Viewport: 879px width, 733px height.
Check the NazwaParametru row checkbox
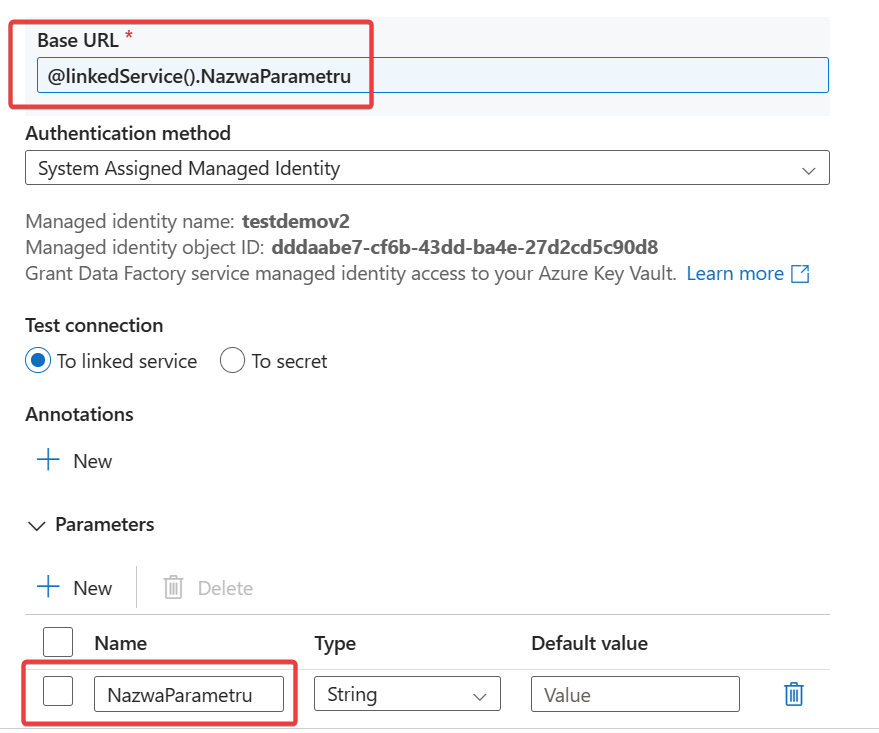(58, 691)
